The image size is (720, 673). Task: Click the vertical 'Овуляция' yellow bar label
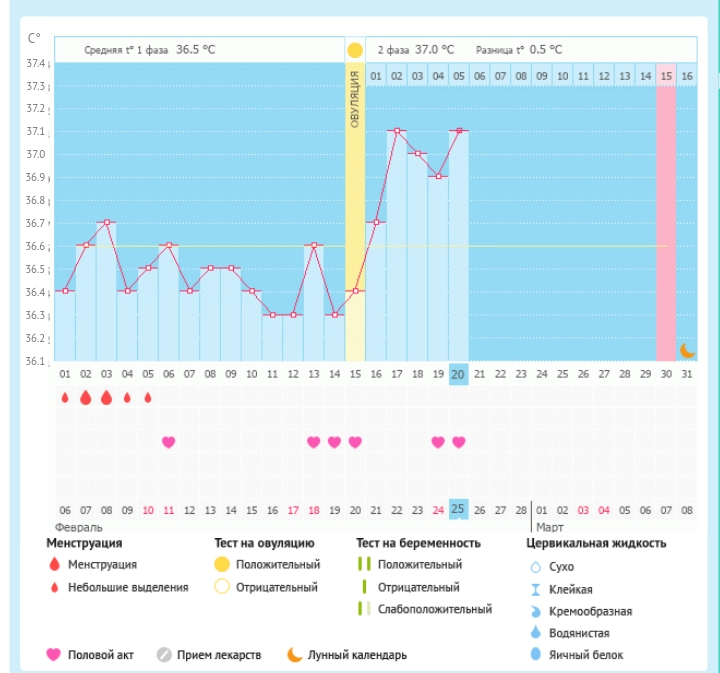click(x=355, y=100)
